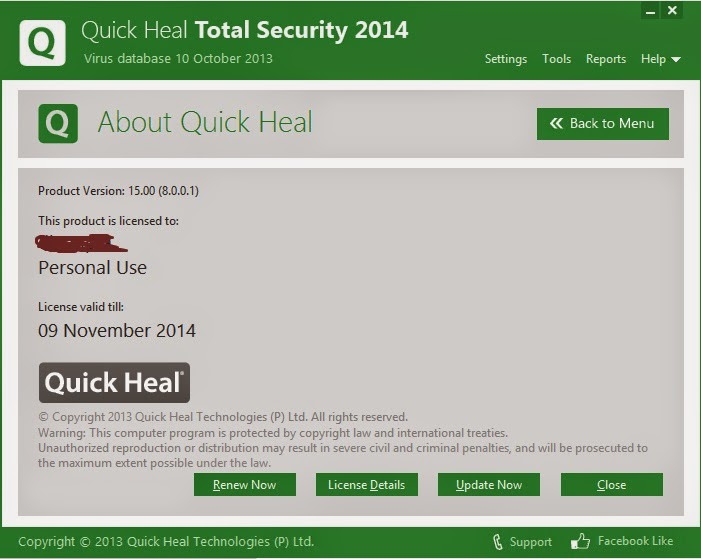Image resolution: width=701 pixels, height=559 pixels.
Task: Click the Facebook thumbs-up icon
Action: (x=580, y=541)
